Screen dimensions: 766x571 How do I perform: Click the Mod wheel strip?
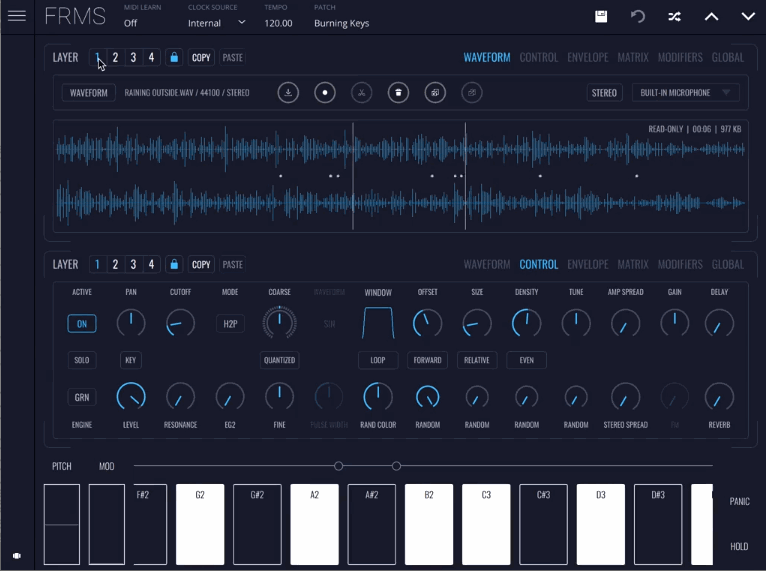(x=106, y=524)
